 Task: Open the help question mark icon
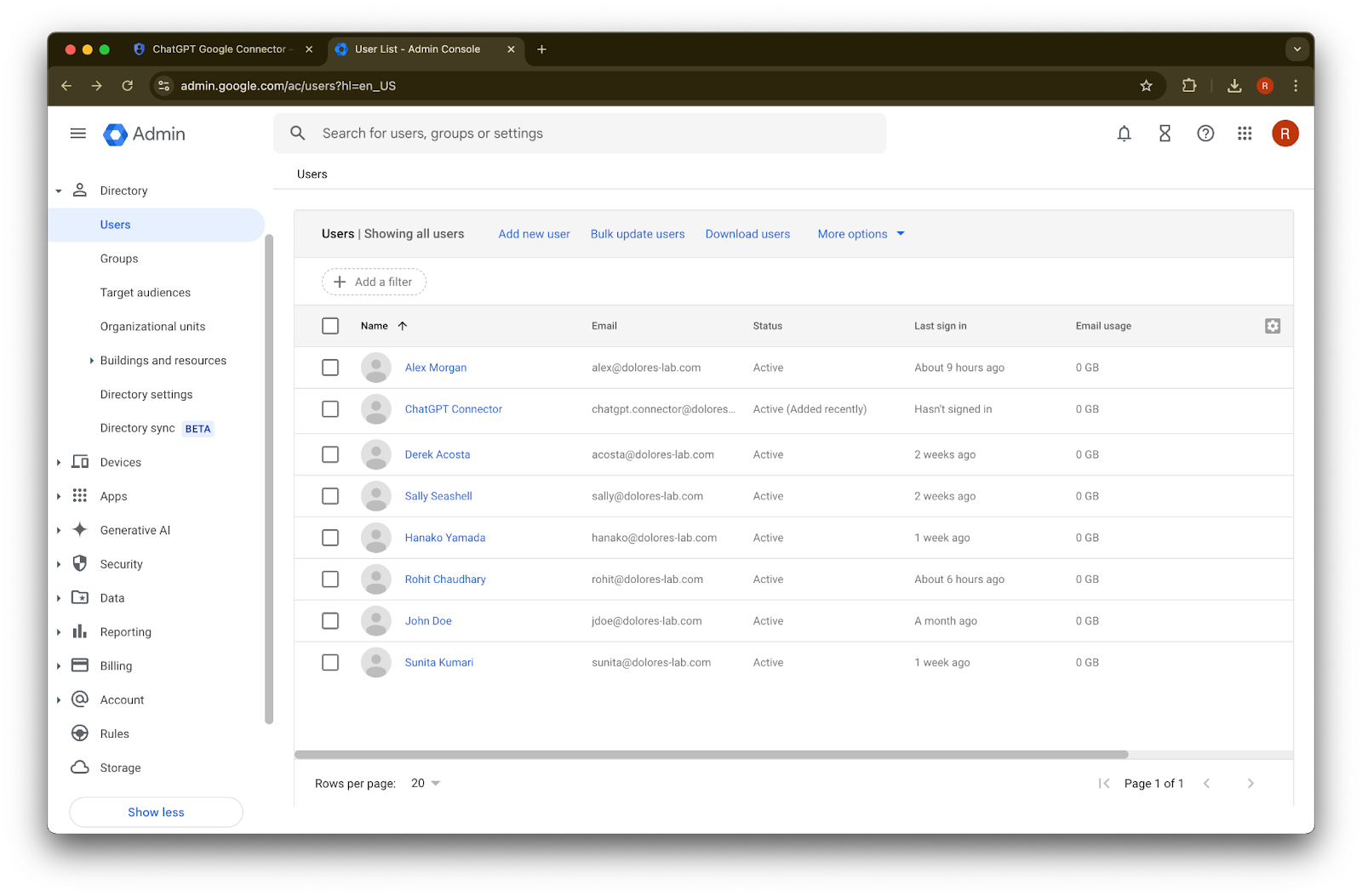click(1205, 134)
